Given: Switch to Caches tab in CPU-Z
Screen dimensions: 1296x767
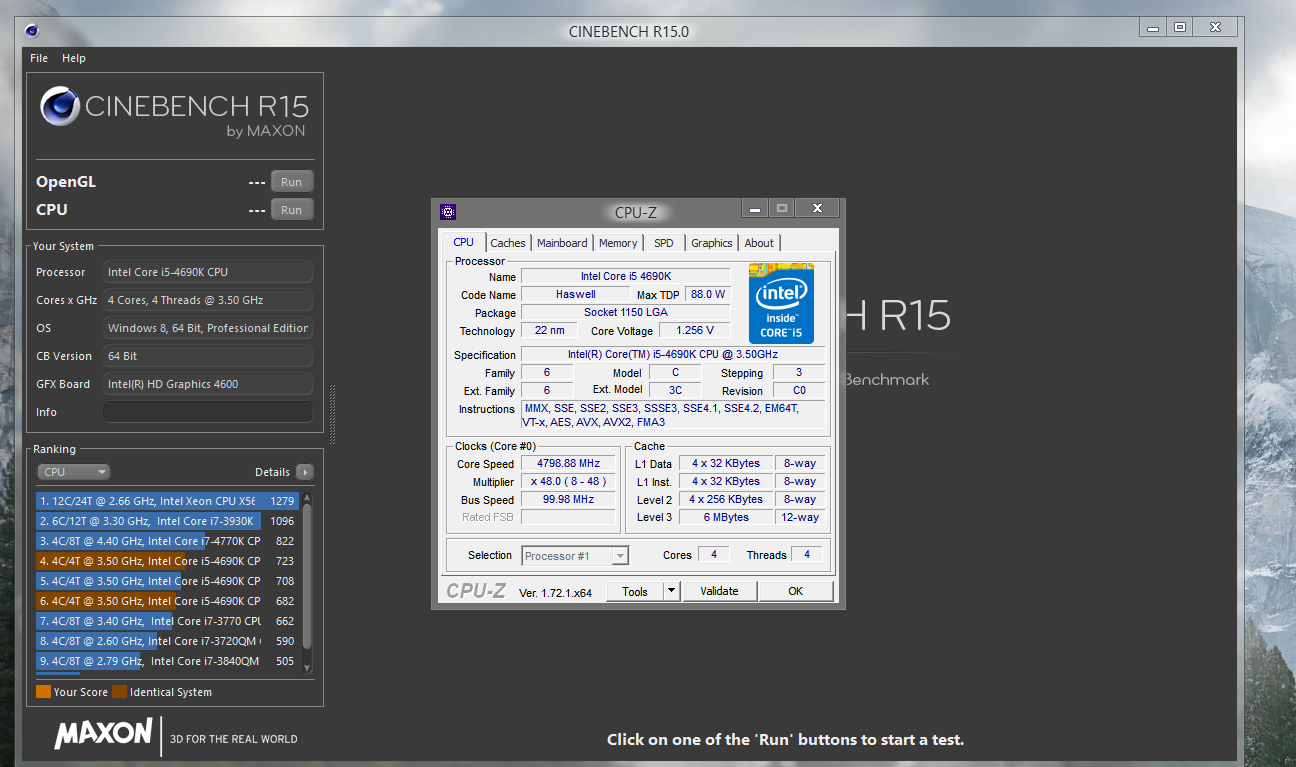Looking at the screenshot, I should click(x=508, y=243).
